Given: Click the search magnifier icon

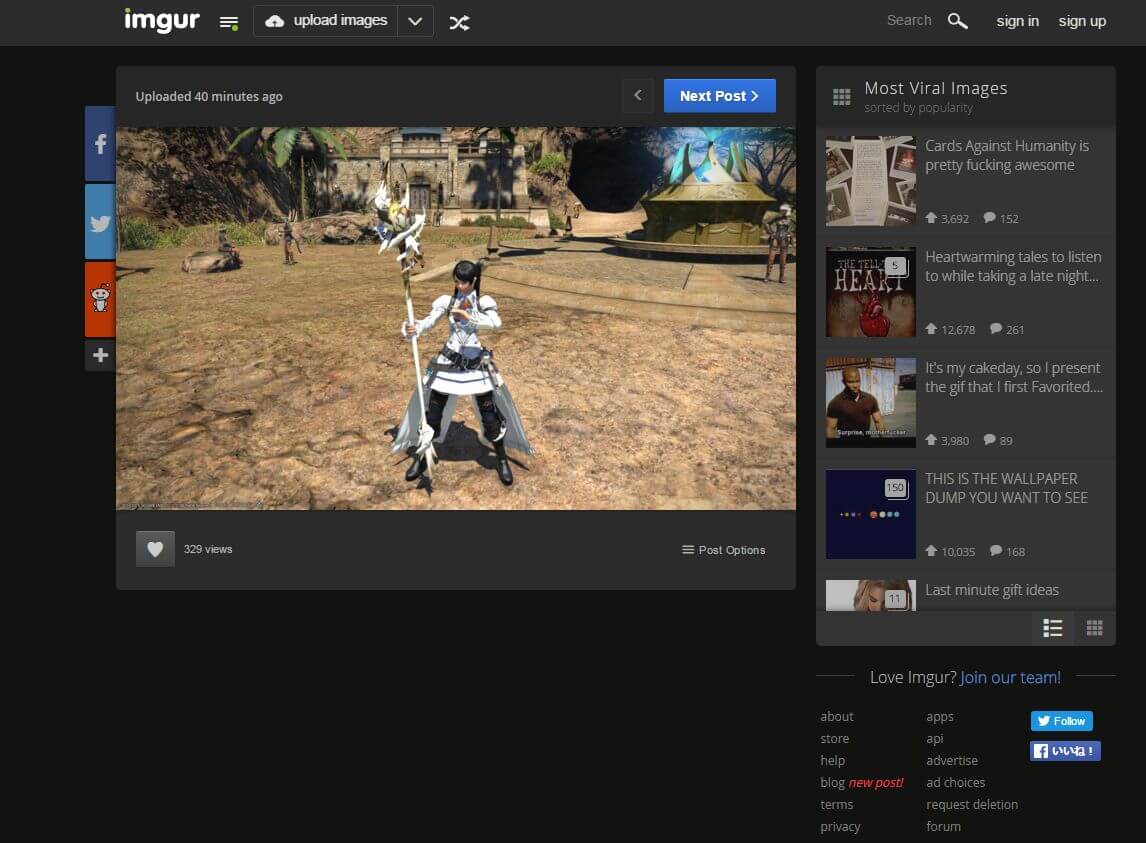Looking at the screenshot, I should coord(957,21).
